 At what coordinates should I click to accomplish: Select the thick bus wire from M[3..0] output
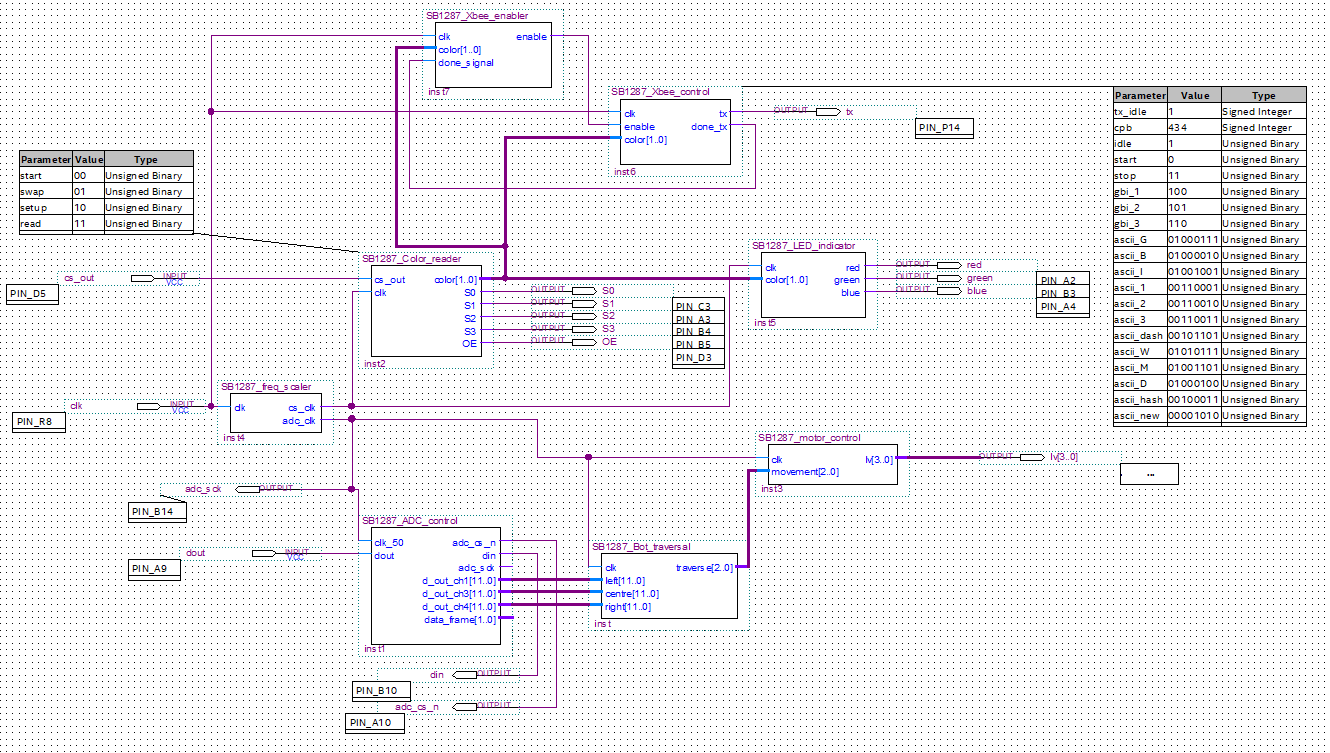pos(940,457)
